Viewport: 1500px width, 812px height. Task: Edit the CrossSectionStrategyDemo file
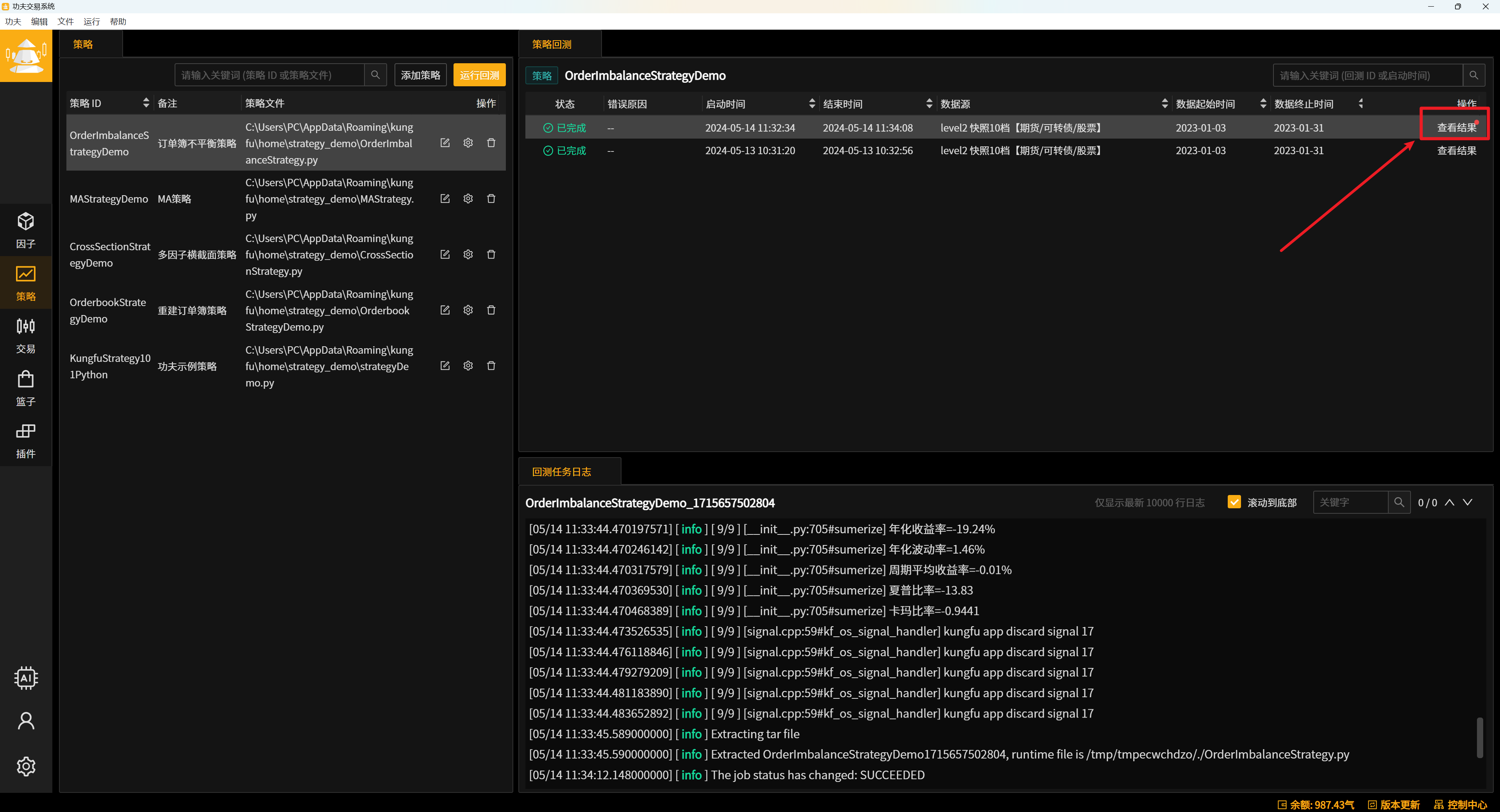click(445, 255)
